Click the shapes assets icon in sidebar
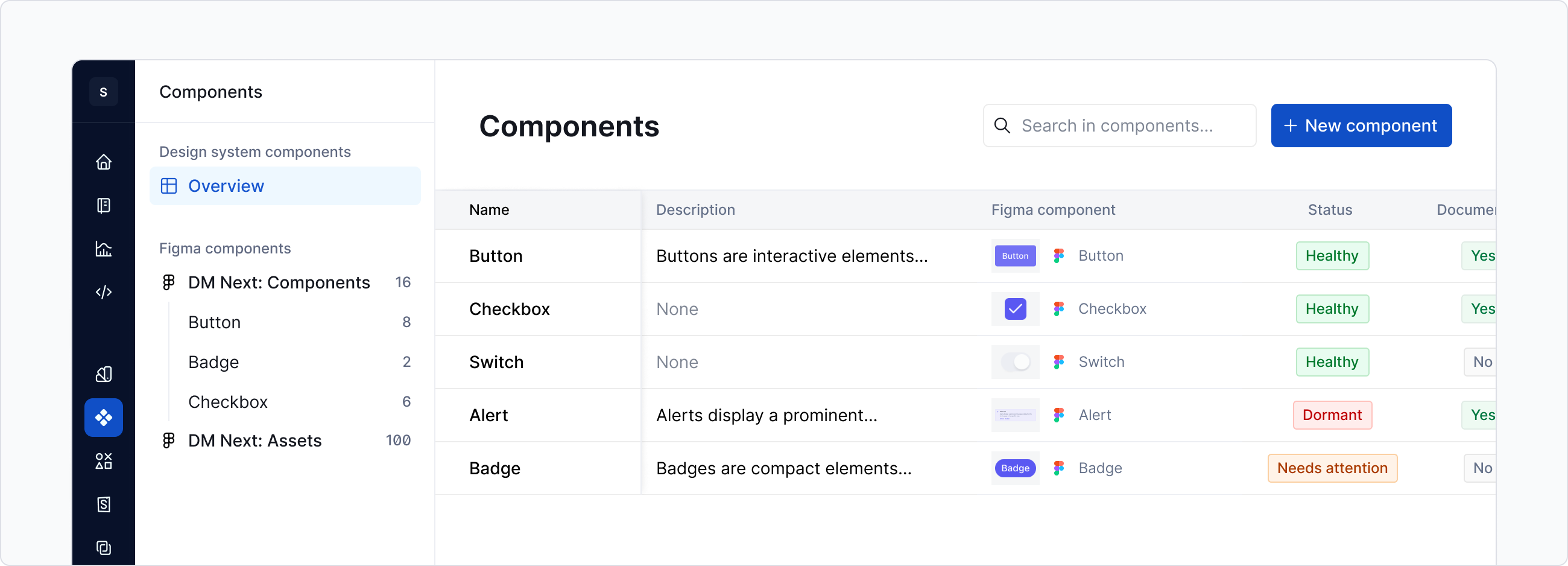 point(104,460)
